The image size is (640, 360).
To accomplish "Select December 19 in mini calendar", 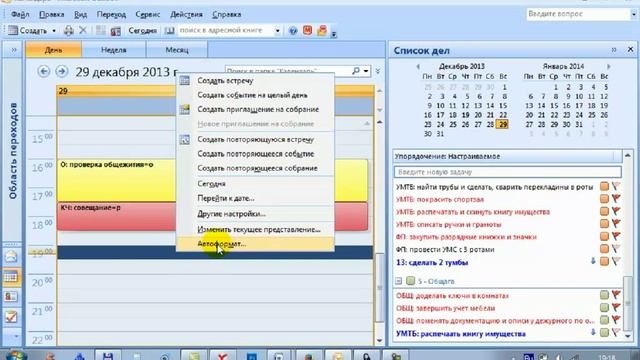I will tap(465, 115).
